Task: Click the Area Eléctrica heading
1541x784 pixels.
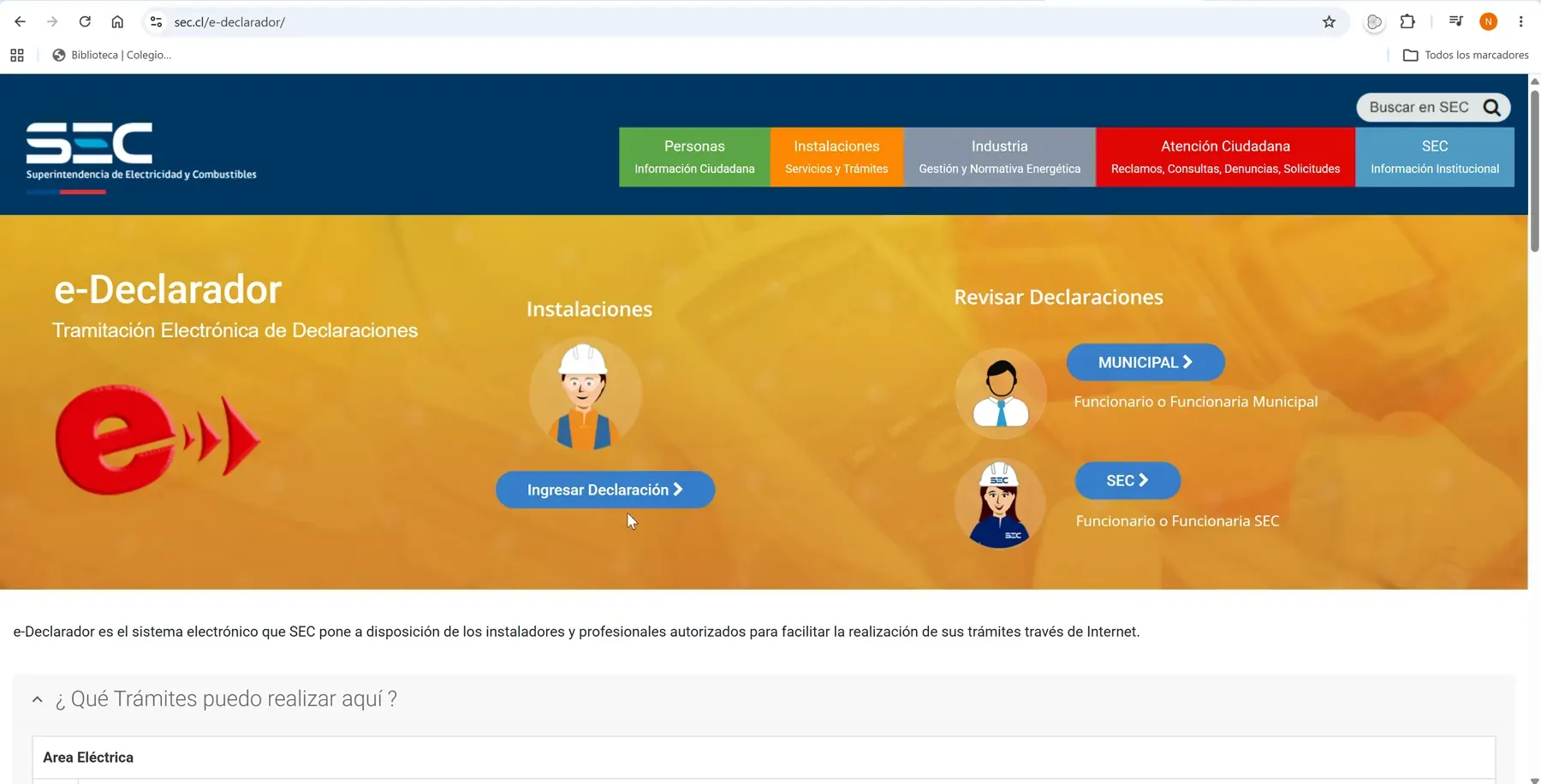Action: coord(88,757)
